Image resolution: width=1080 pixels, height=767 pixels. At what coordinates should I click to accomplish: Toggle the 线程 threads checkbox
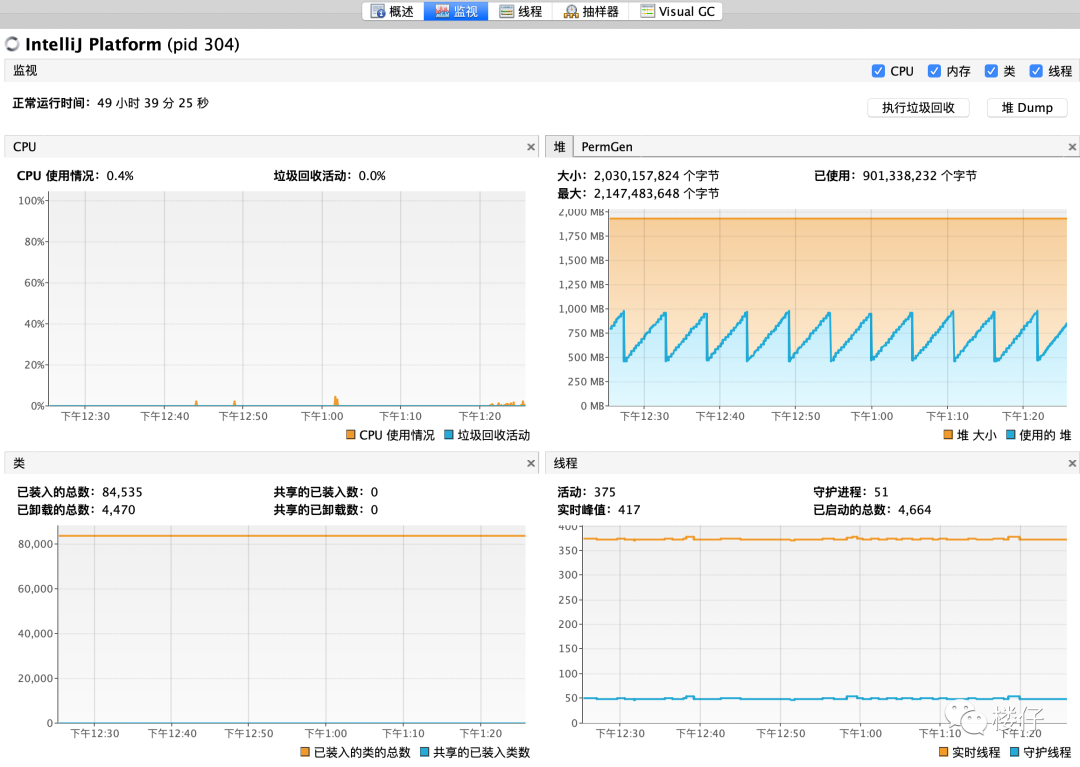[1036, 71]
